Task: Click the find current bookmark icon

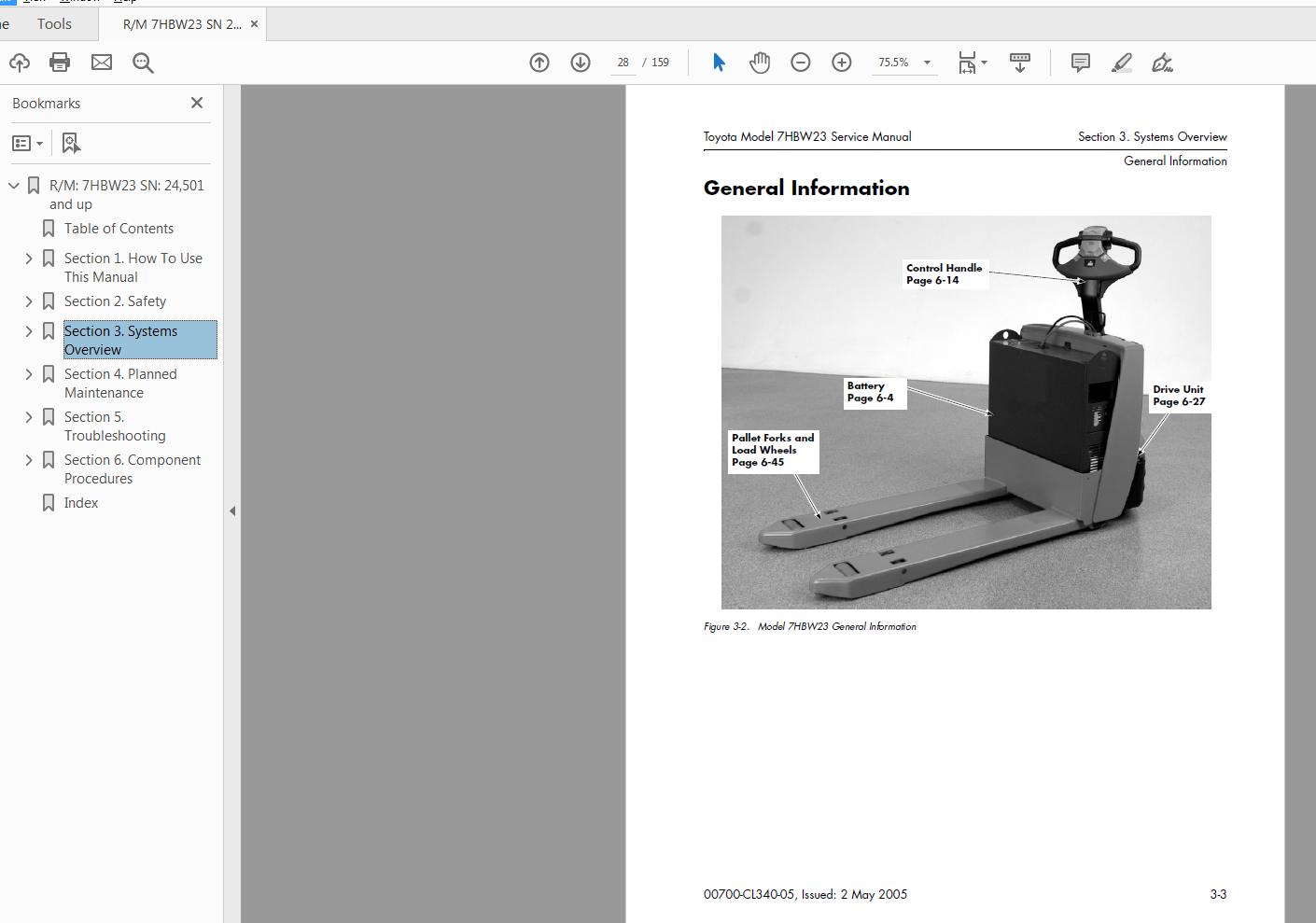Action: 71,143
